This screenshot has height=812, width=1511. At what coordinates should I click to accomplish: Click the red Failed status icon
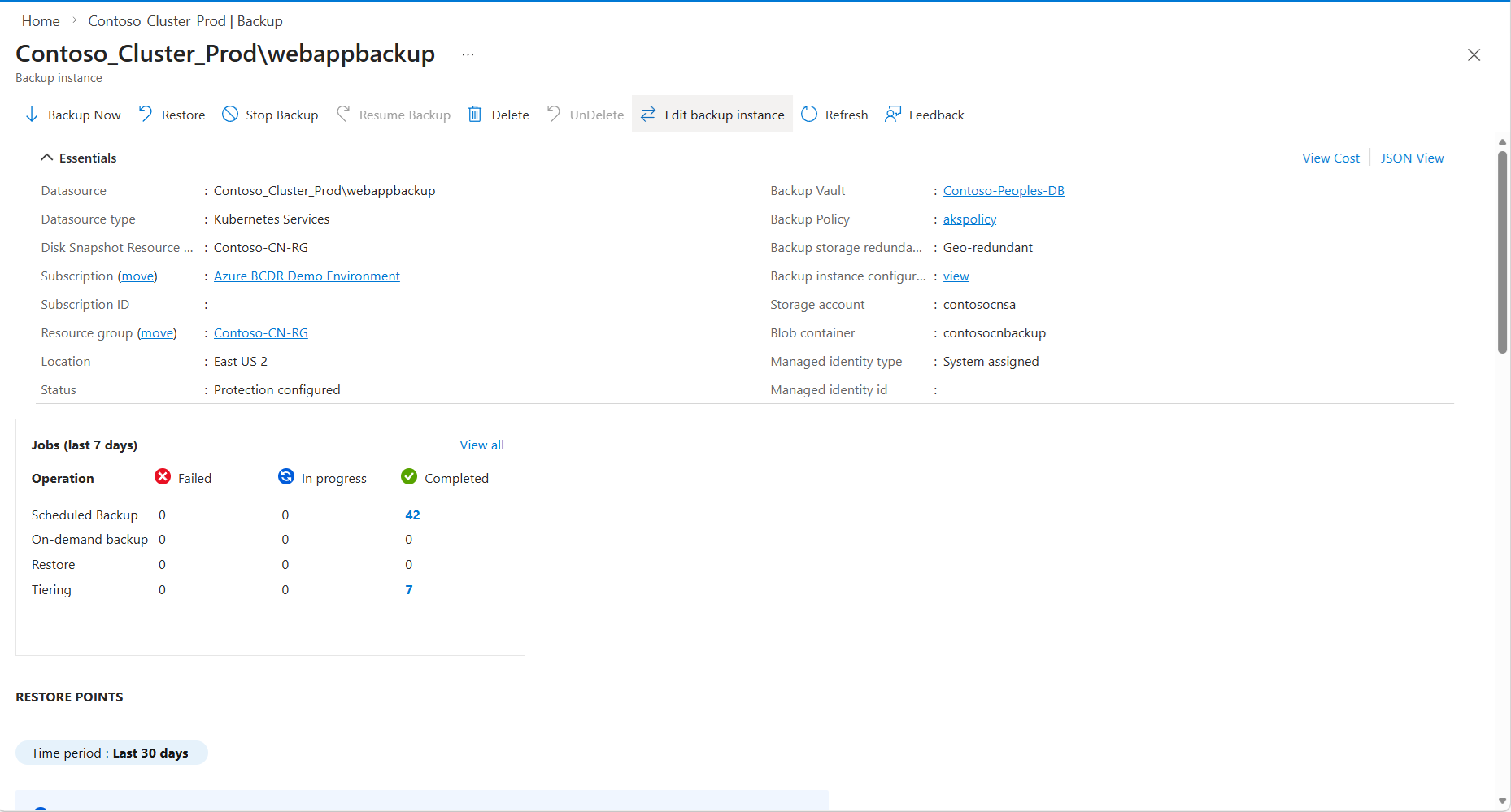pyautogui.click(x=163, y=476)
